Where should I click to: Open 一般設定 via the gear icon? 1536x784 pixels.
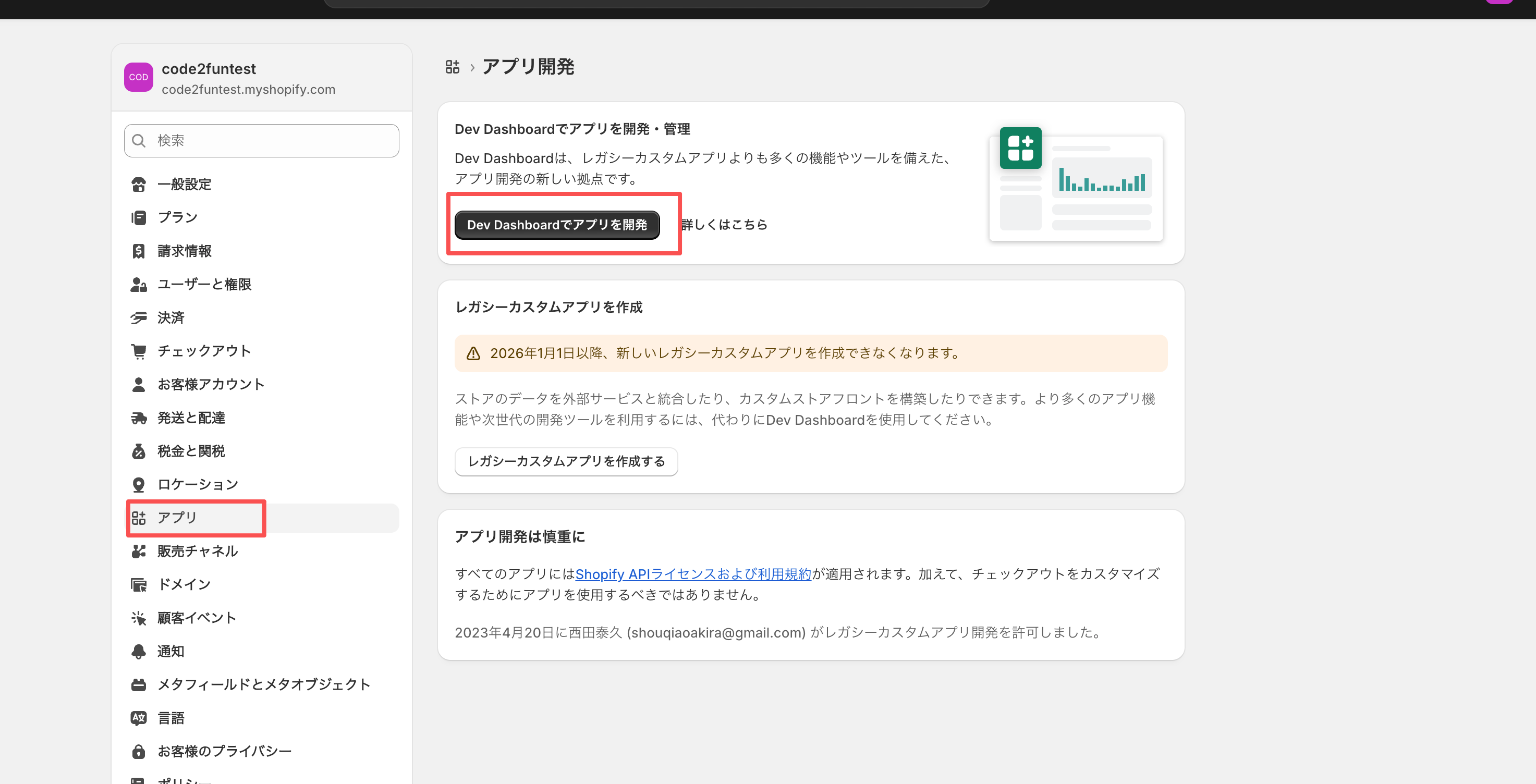tap(139, 184)
